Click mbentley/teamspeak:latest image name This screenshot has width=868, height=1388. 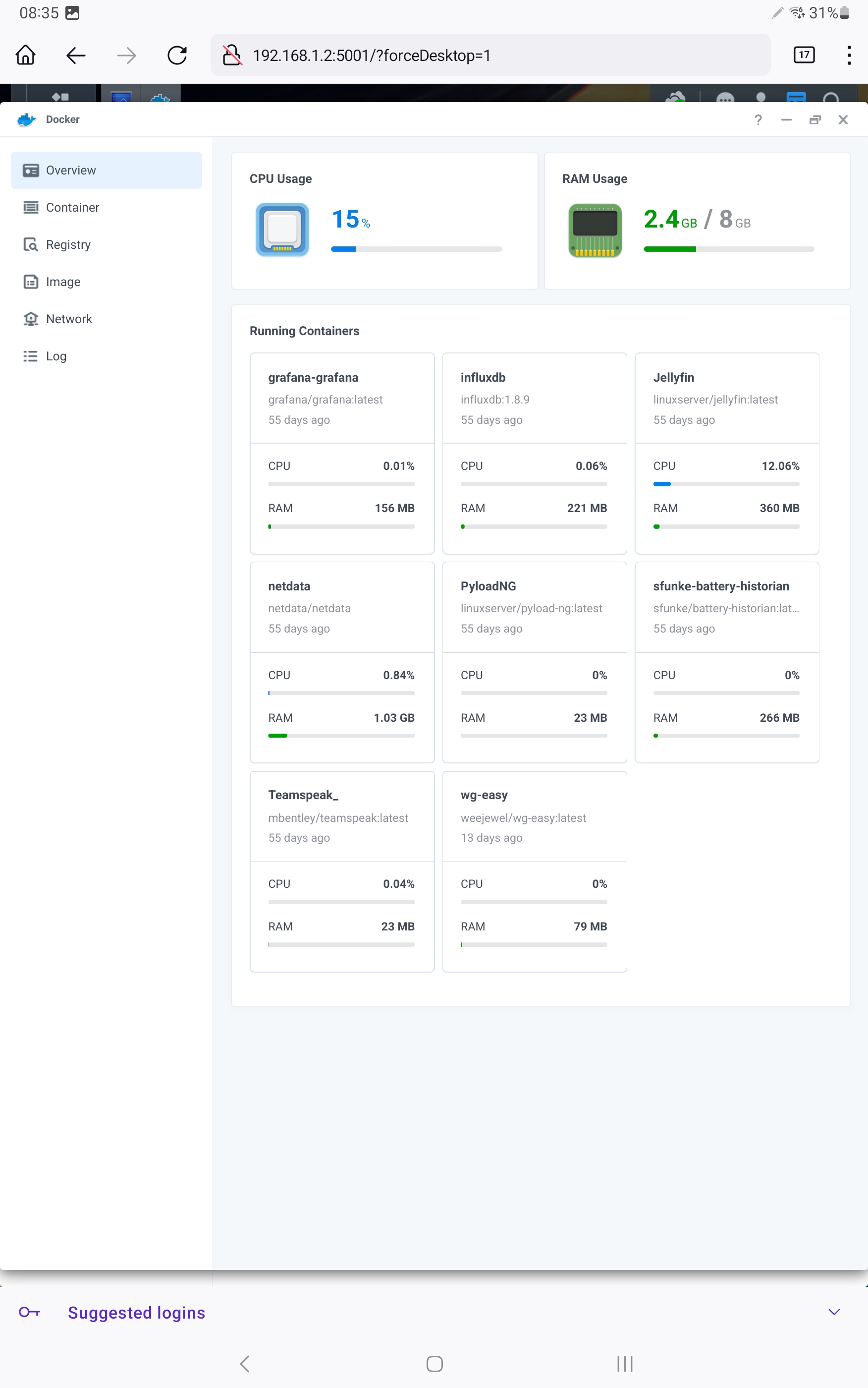[x=337, y=818]
